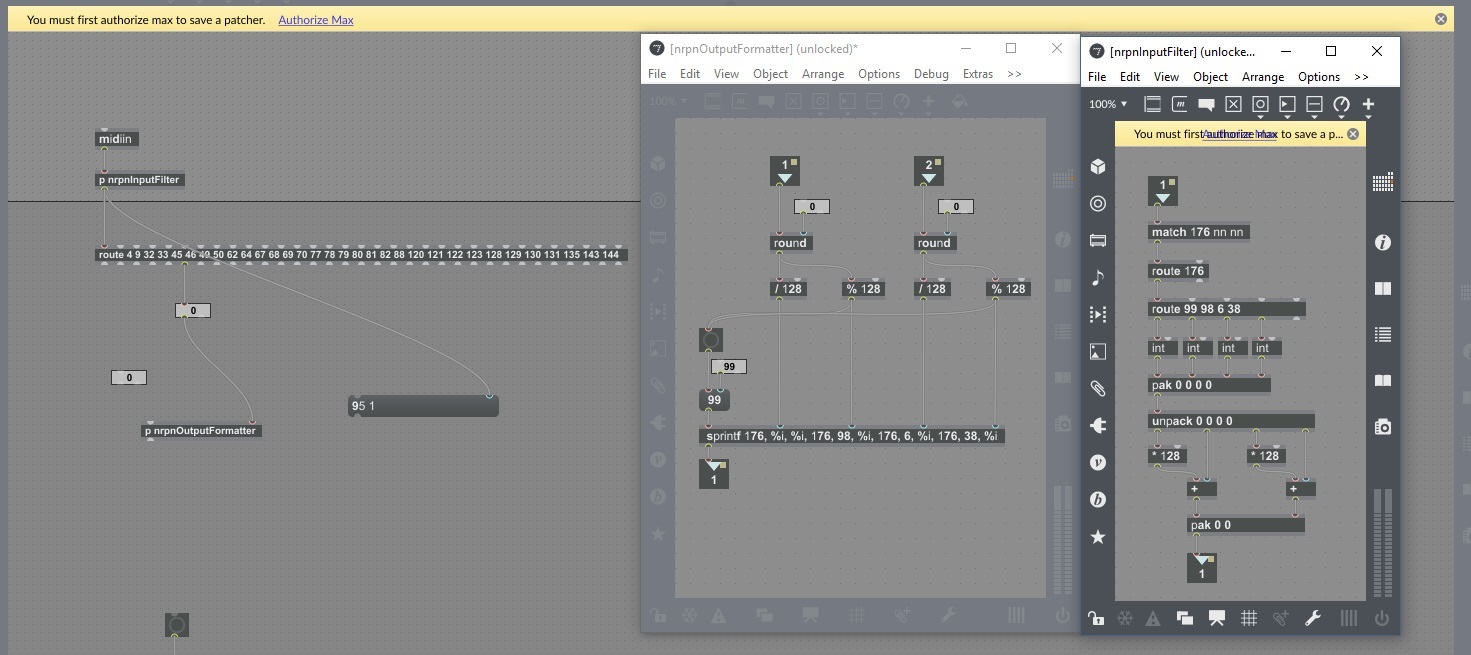This screenshot has width=1471, height=655.
Task: Click the number box with value 99
Action: (x=729, y=367)
